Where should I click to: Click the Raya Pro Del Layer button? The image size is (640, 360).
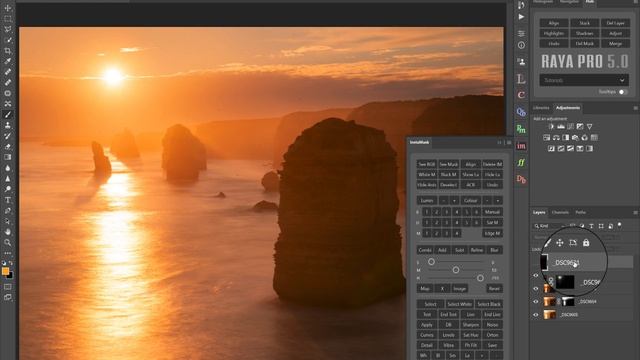coord(615,23)
